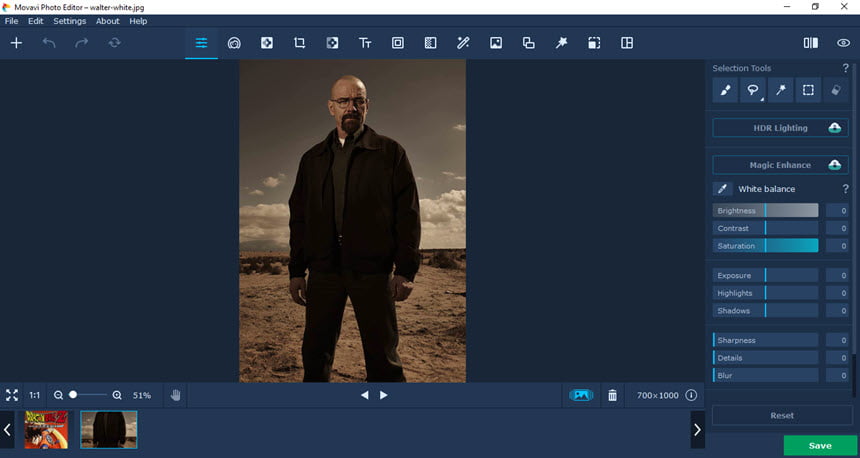Open the Retouching tool
This screenshot has height=458, width=860.
[267, 43]
